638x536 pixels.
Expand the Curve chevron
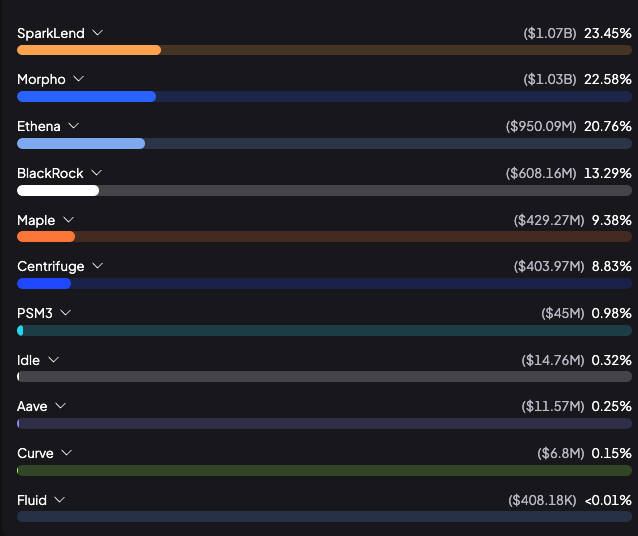[x=67, y=453]
